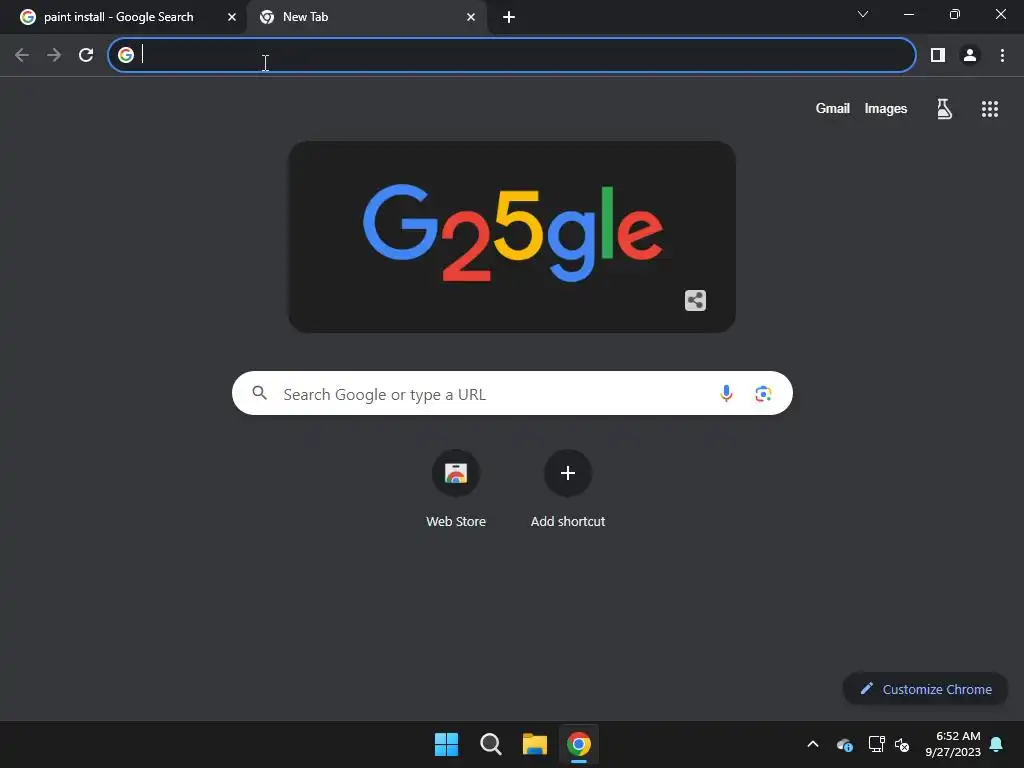1024x768 pixels.
Task: Reload the current page
Action: click(86, 56)
